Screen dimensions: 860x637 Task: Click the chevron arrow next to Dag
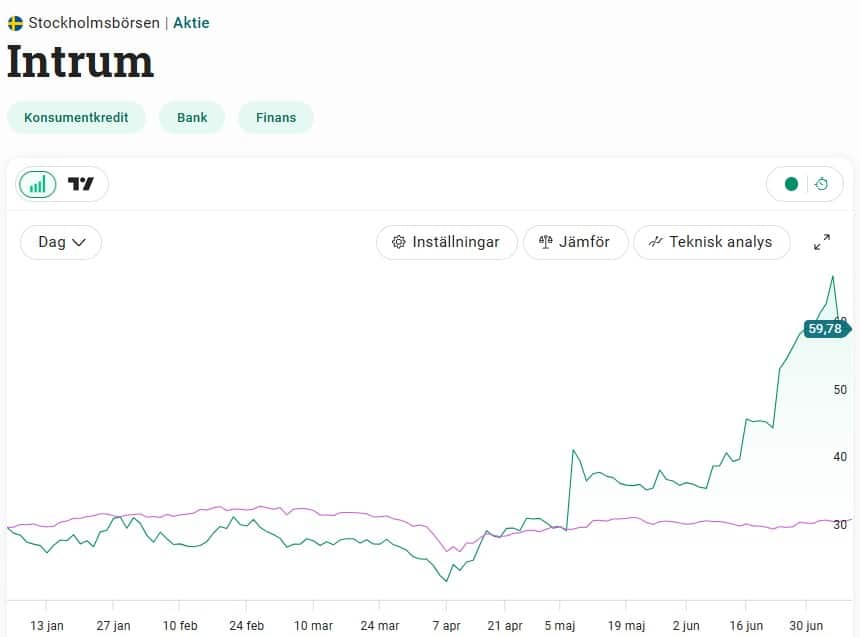[x=80, y=242]
